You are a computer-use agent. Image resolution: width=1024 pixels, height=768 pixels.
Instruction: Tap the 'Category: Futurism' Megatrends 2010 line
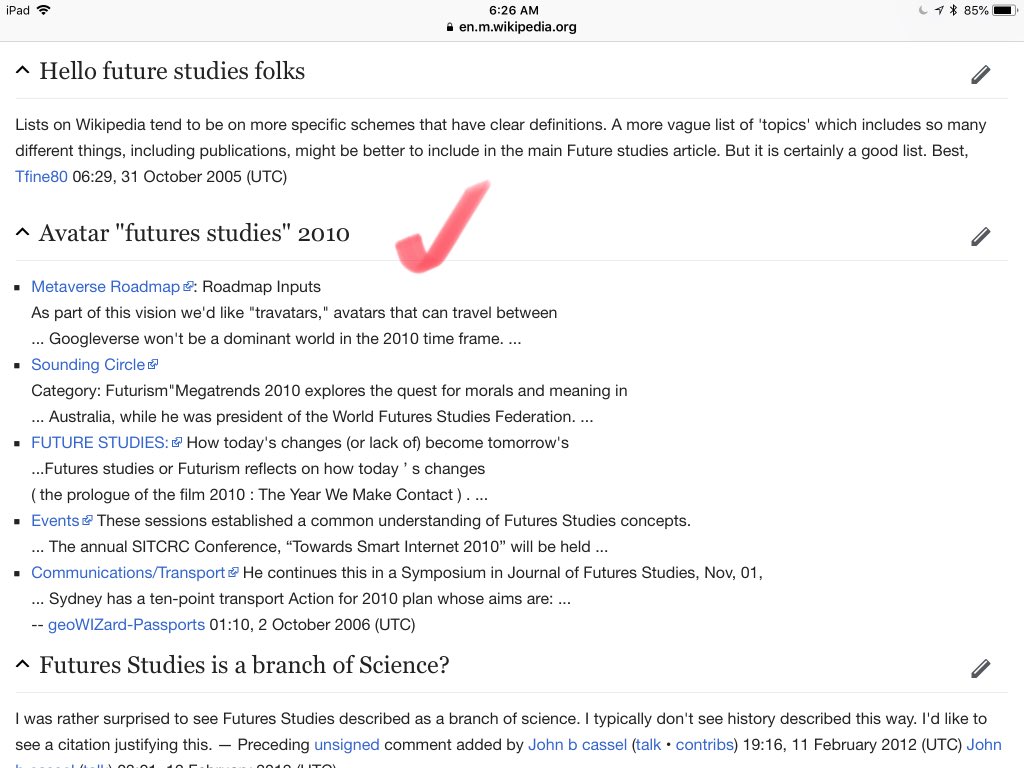coord(329,391)
